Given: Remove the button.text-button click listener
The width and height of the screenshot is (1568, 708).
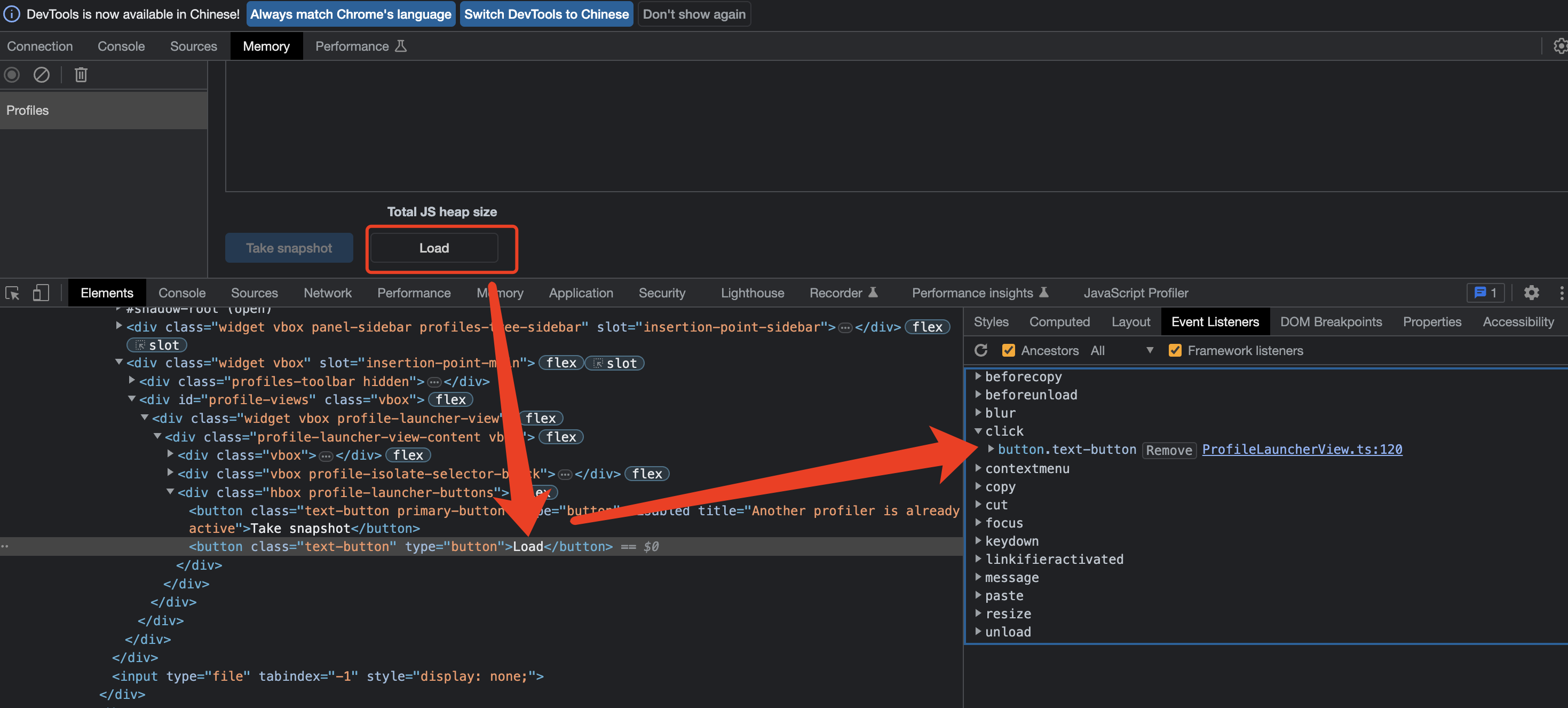Looking at the screenshot, I should (x=1169, y=450).
